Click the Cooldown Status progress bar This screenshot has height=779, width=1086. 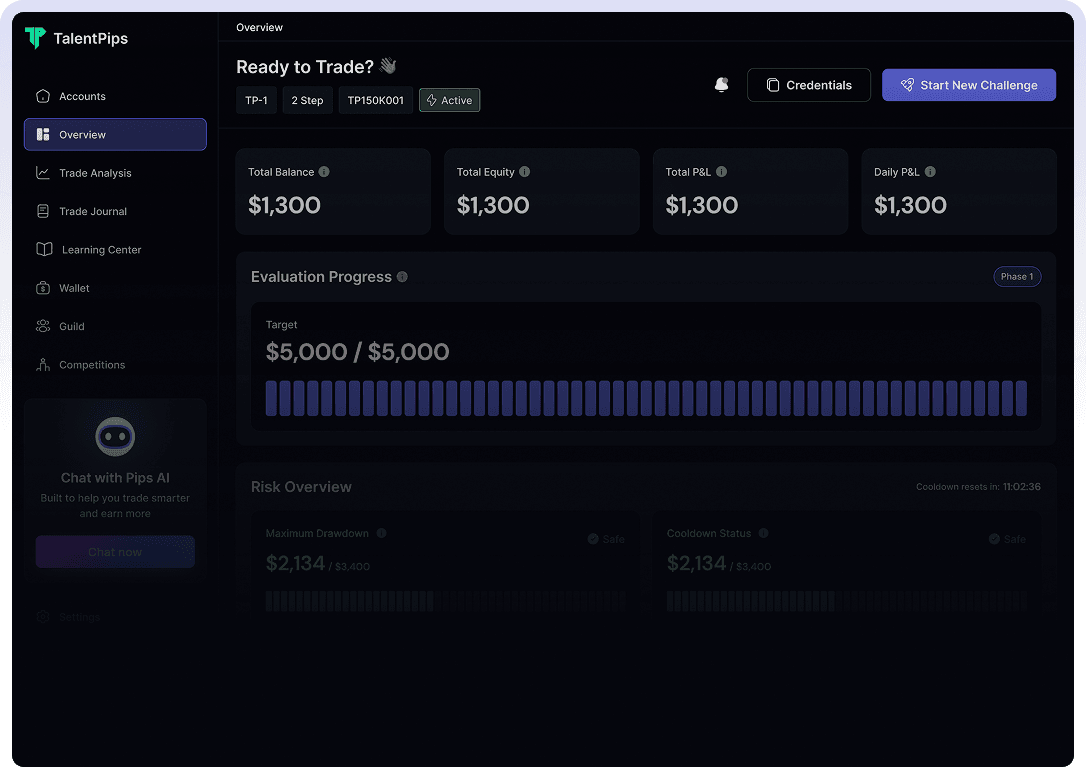coord(846,600)
